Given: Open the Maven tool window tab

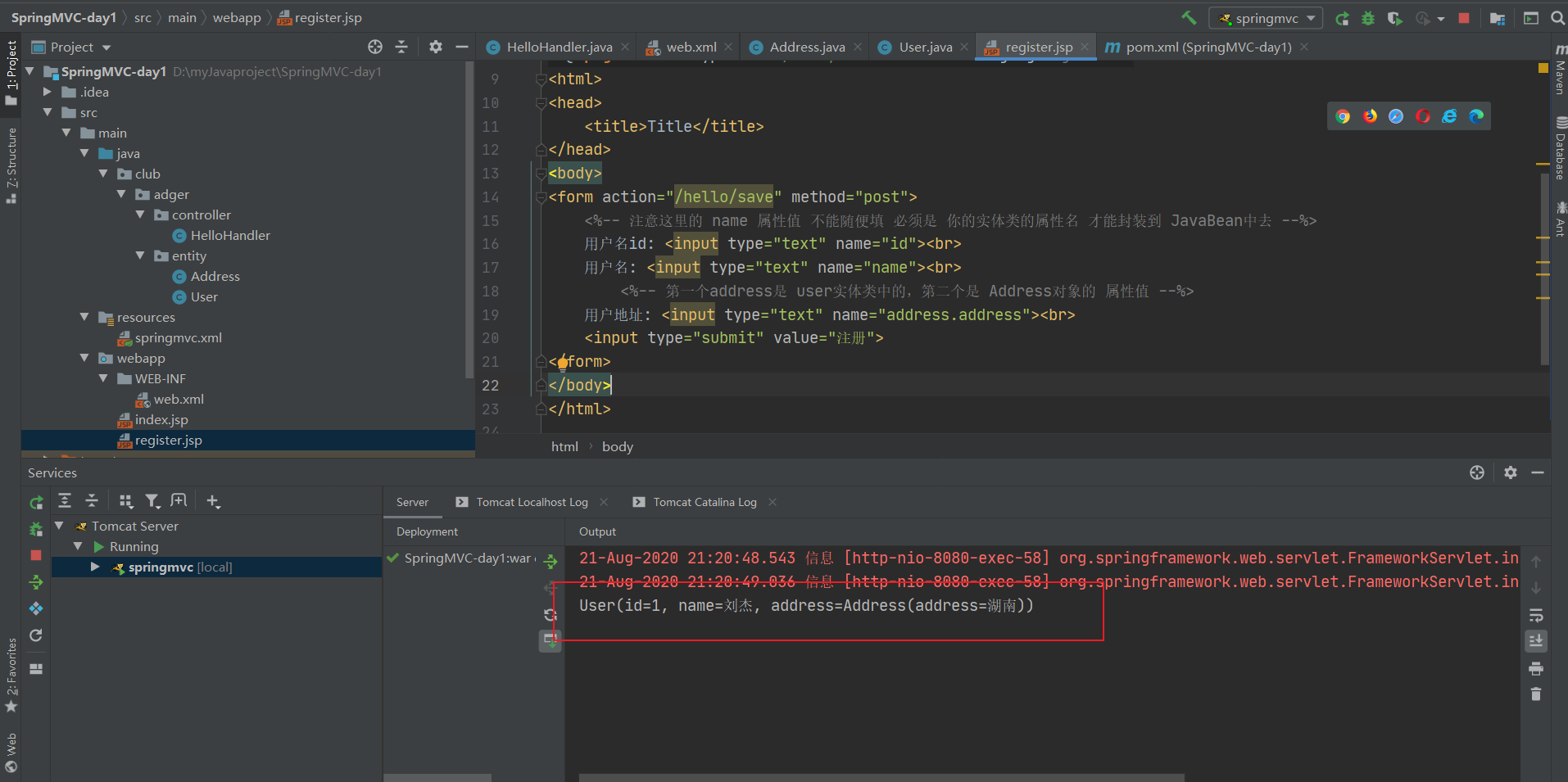Looking at the screenshot, I should (x=1560, y=70).
